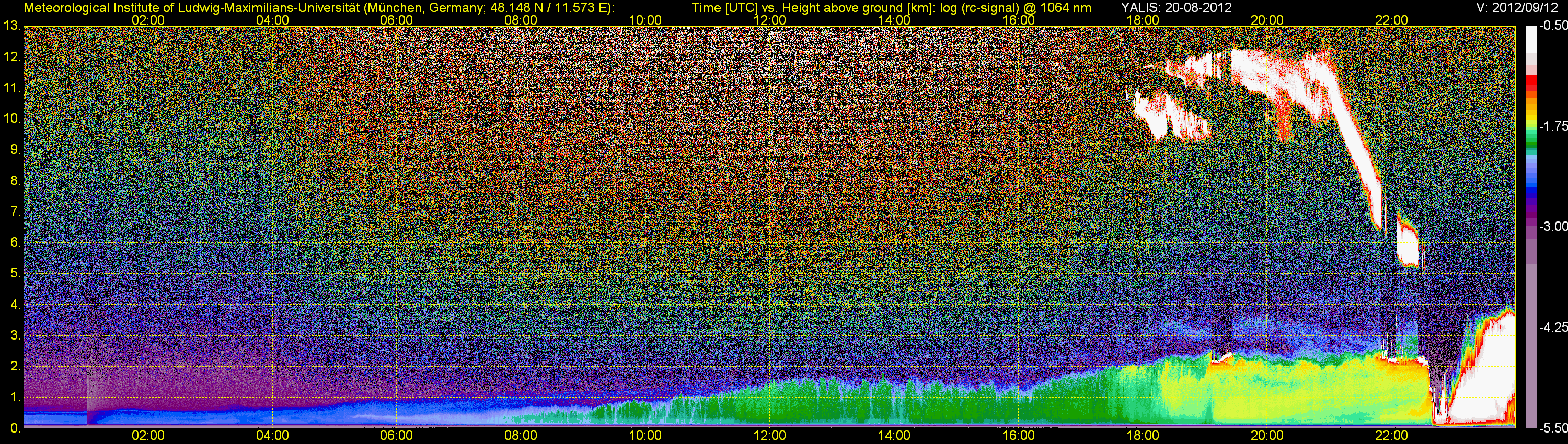
Task: Click the '-5.50' color scale label
Action: pos(1553,428)
